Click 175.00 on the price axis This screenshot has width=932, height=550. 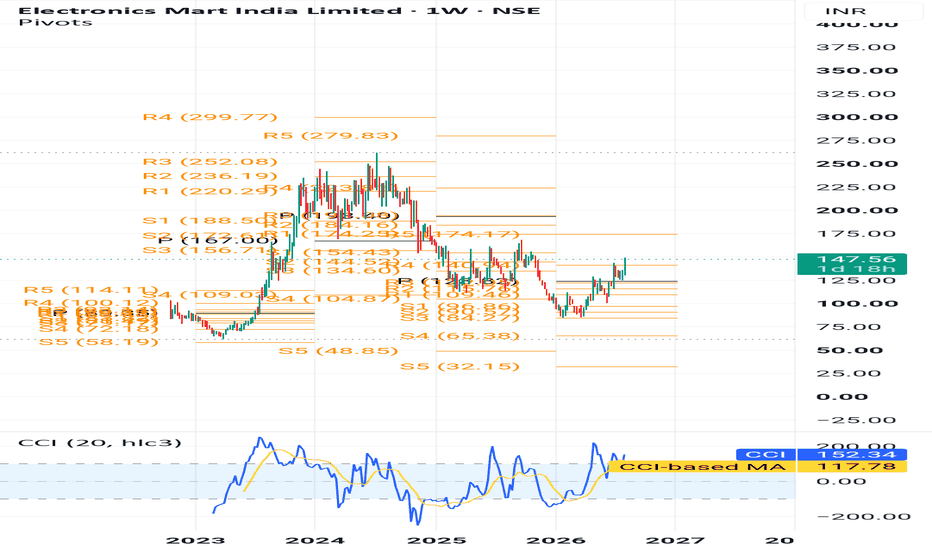856,234
